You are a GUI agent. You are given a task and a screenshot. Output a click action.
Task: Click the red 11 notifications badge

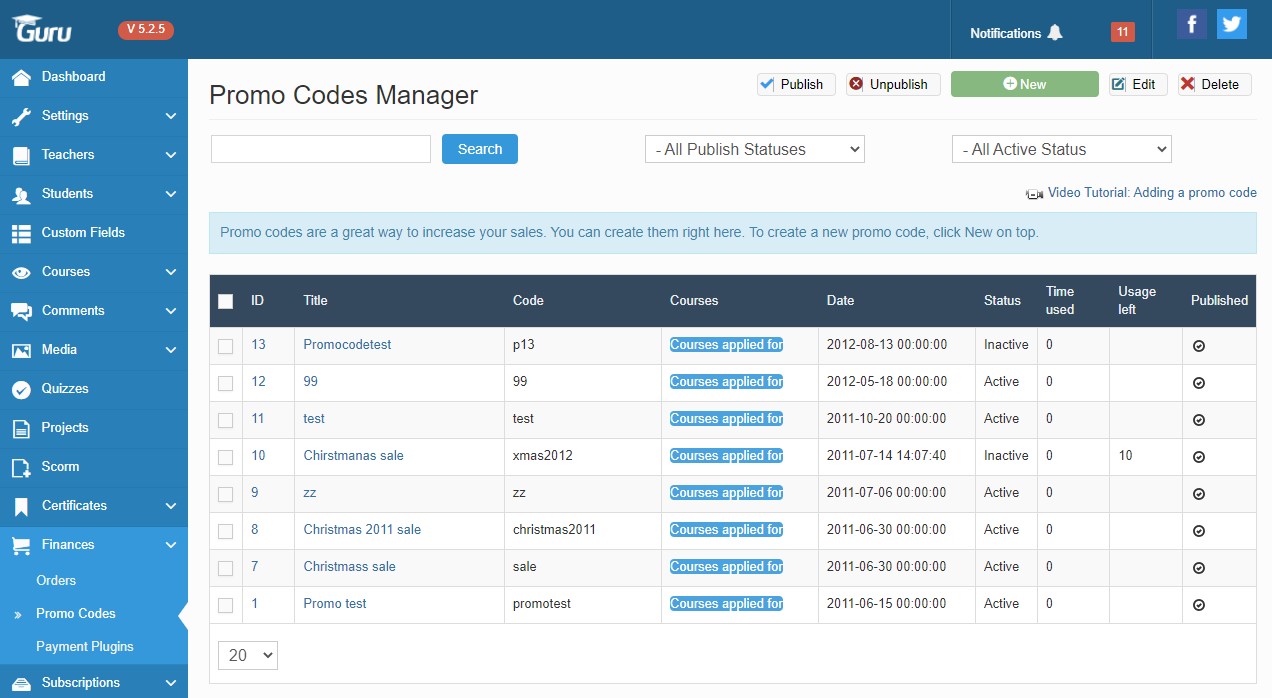tap(1122, 32)
